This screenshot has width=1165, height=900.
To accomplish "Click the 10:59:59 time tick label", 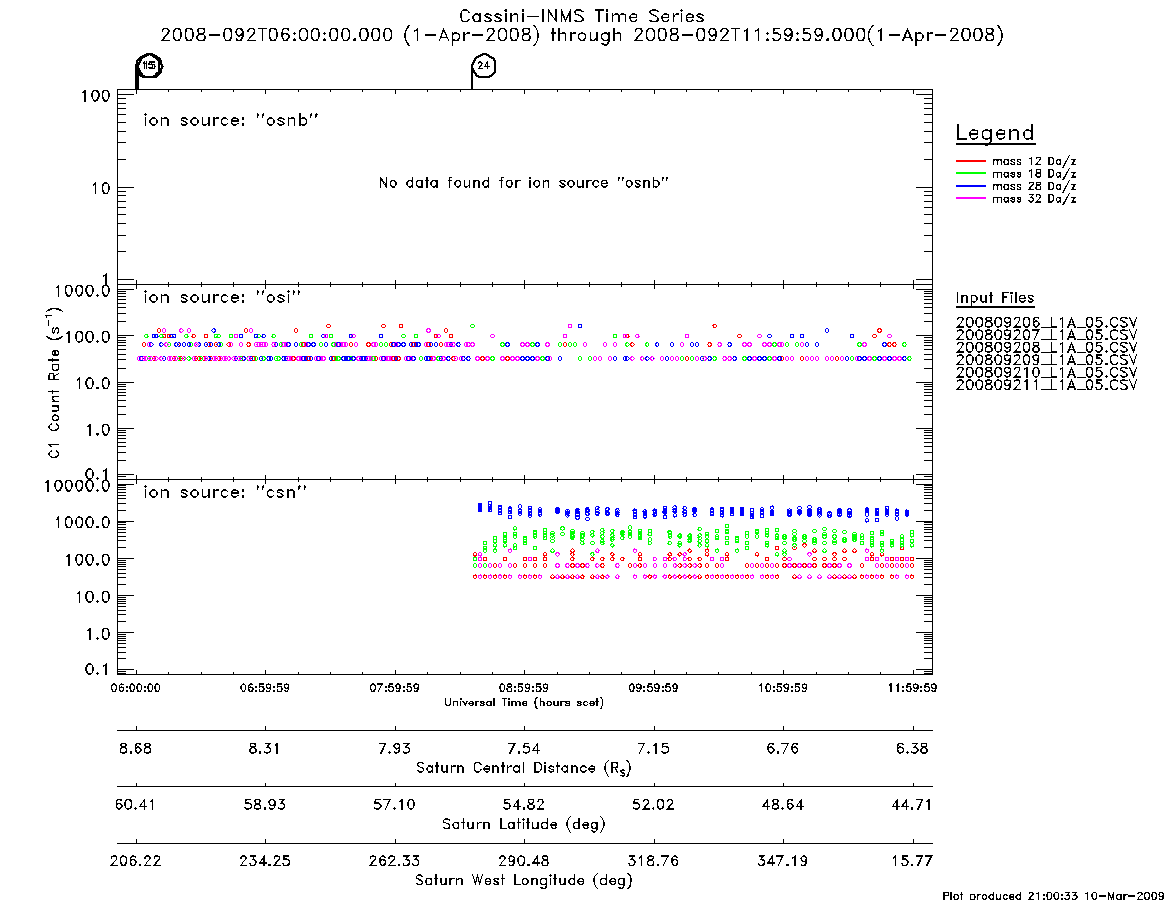I will click(782, 688).
